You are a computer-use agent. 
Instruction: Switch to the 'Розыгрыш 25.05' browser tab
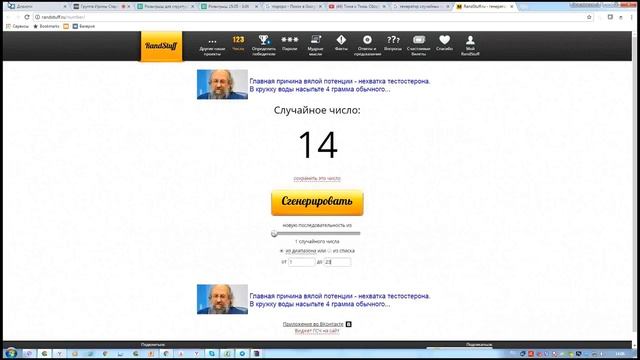click(229, 7)
